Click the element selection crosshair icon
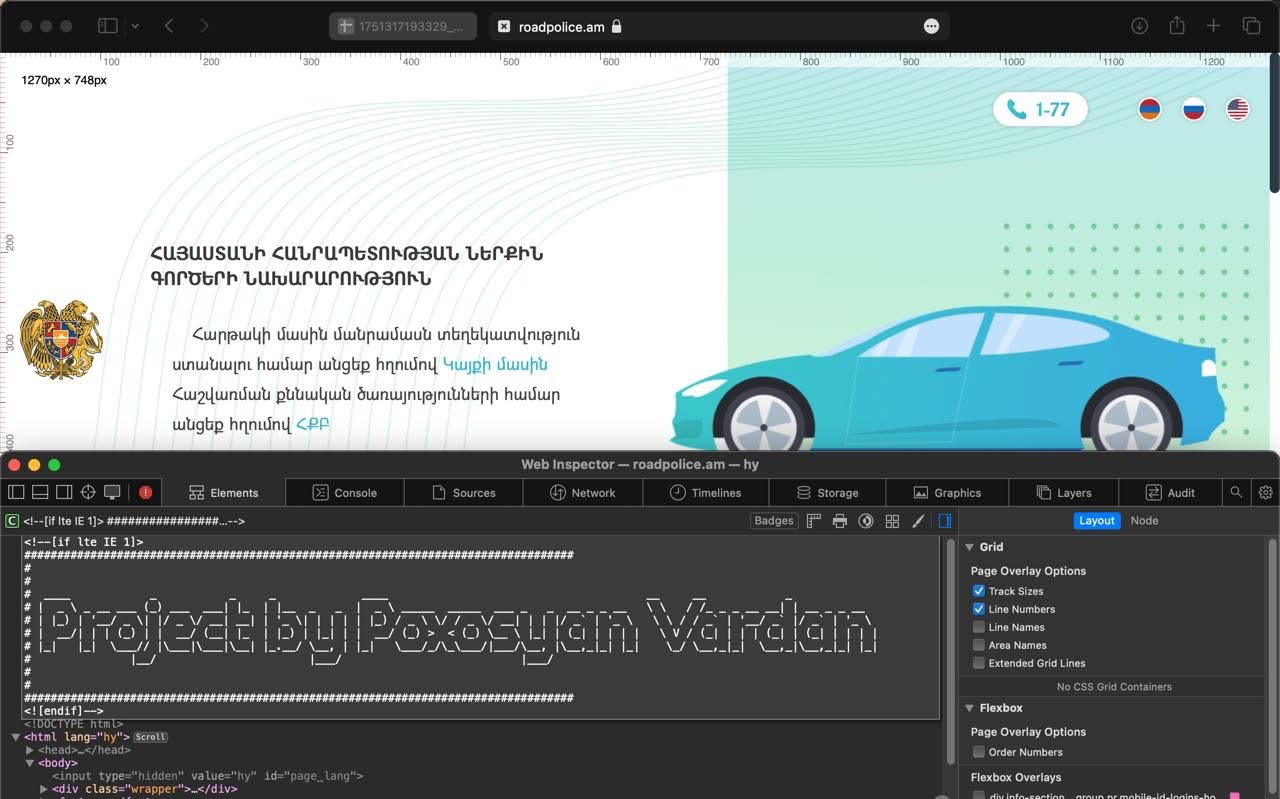This screenshot has width=1280, height=799. (88, 492)
